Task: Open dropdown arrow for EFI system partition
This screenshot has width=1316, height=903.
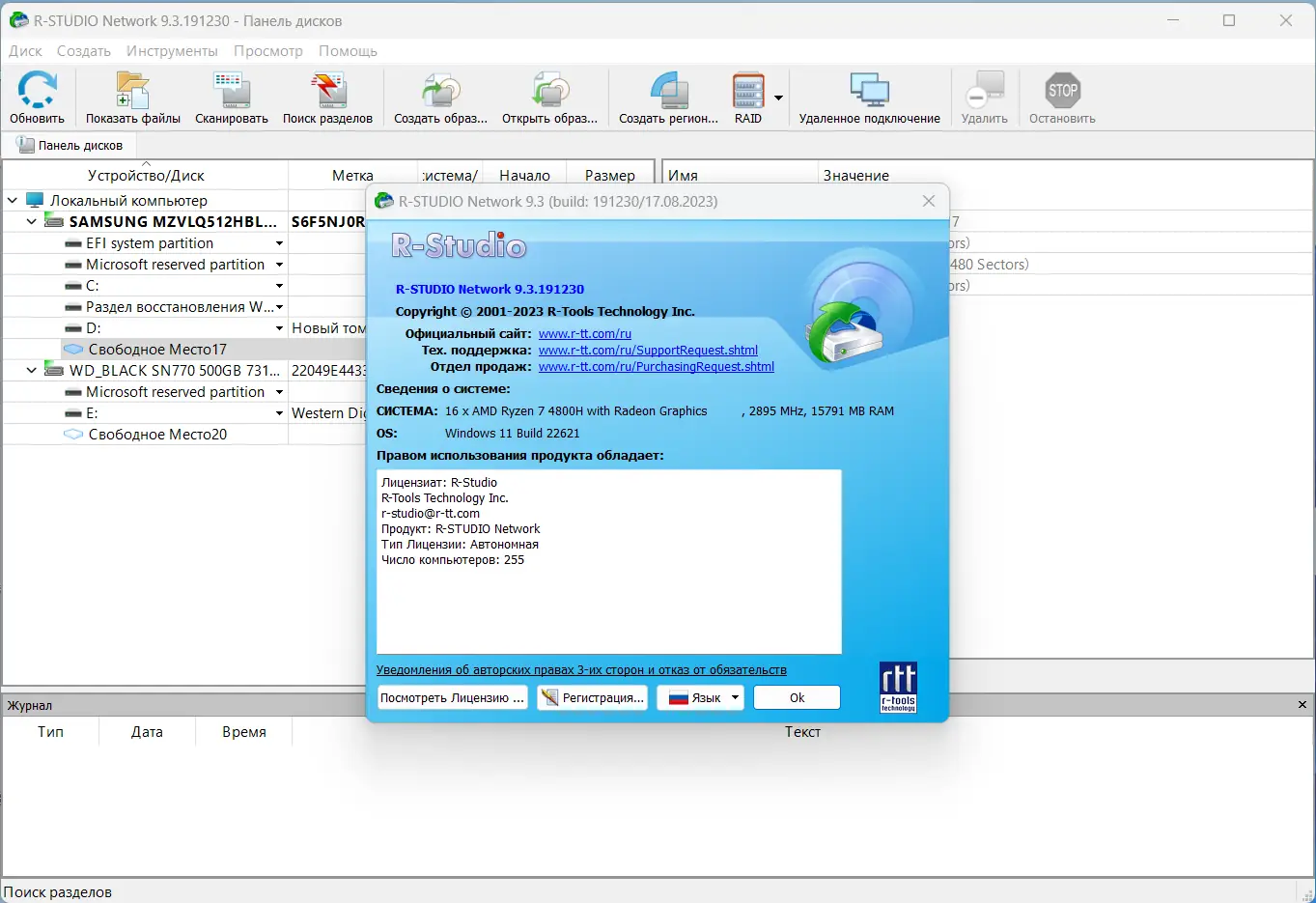Action: click(279, 243)
